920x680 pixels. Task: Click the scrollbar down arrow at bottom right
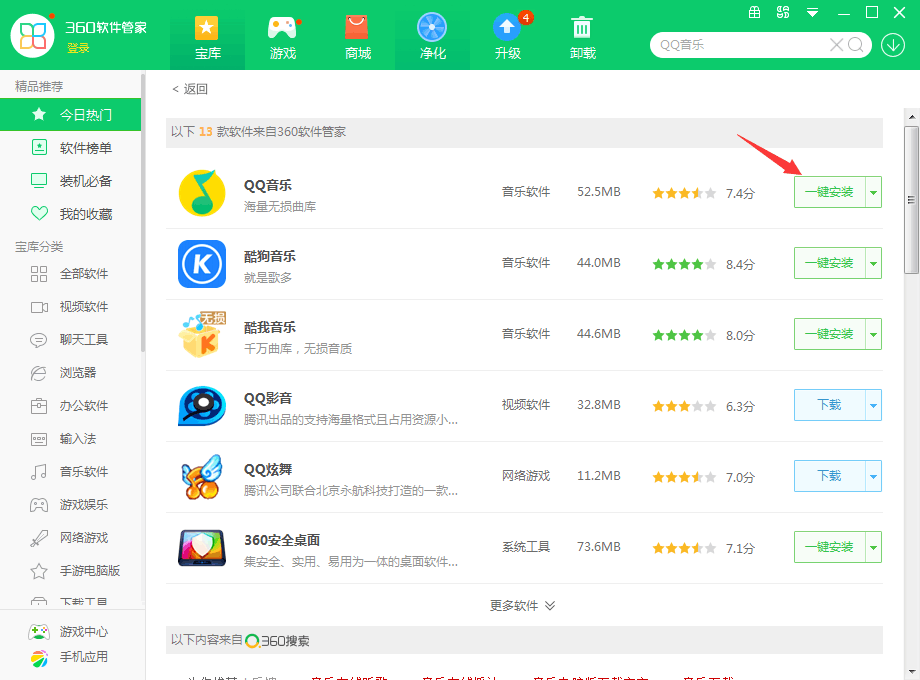tap(911, 671)
